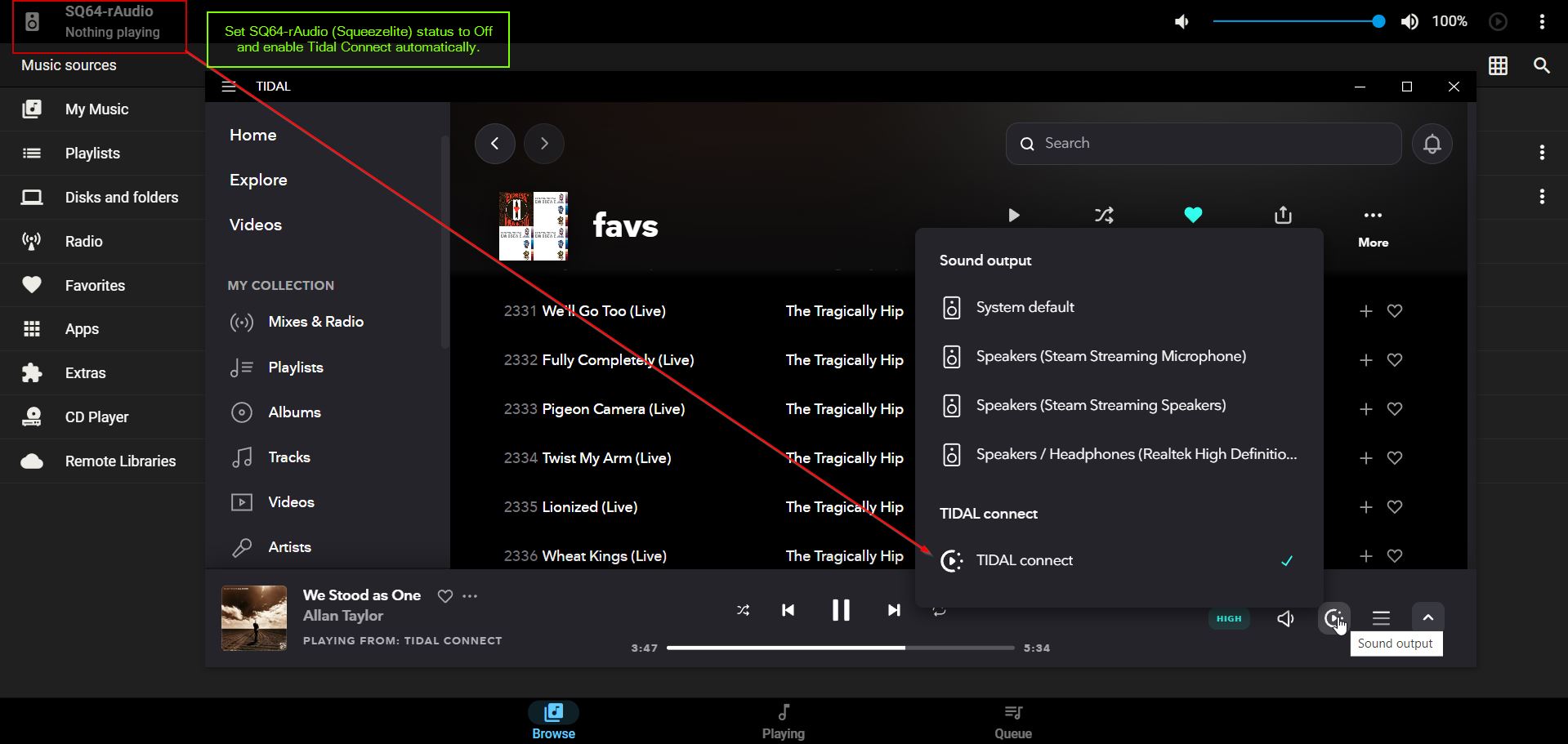Skip to previous track

click(x=788, y=610)
